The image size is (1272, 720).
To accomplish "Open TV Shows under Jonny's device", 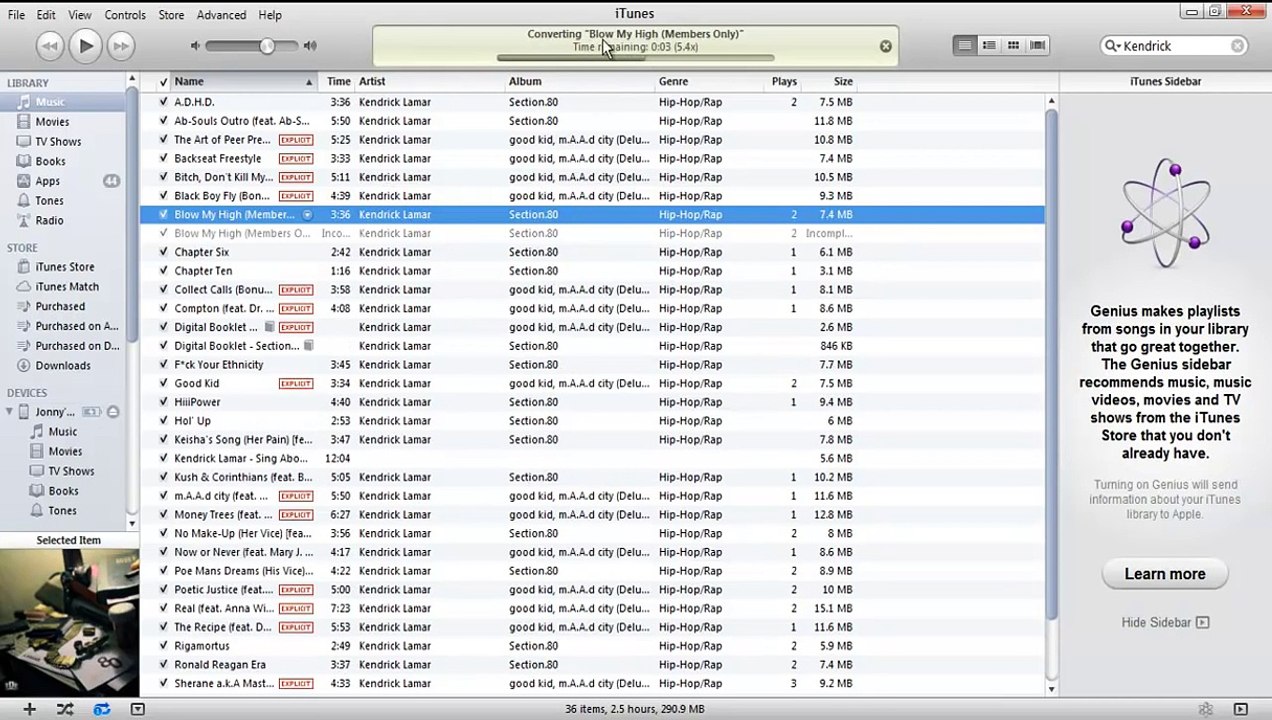I will 71,471.
